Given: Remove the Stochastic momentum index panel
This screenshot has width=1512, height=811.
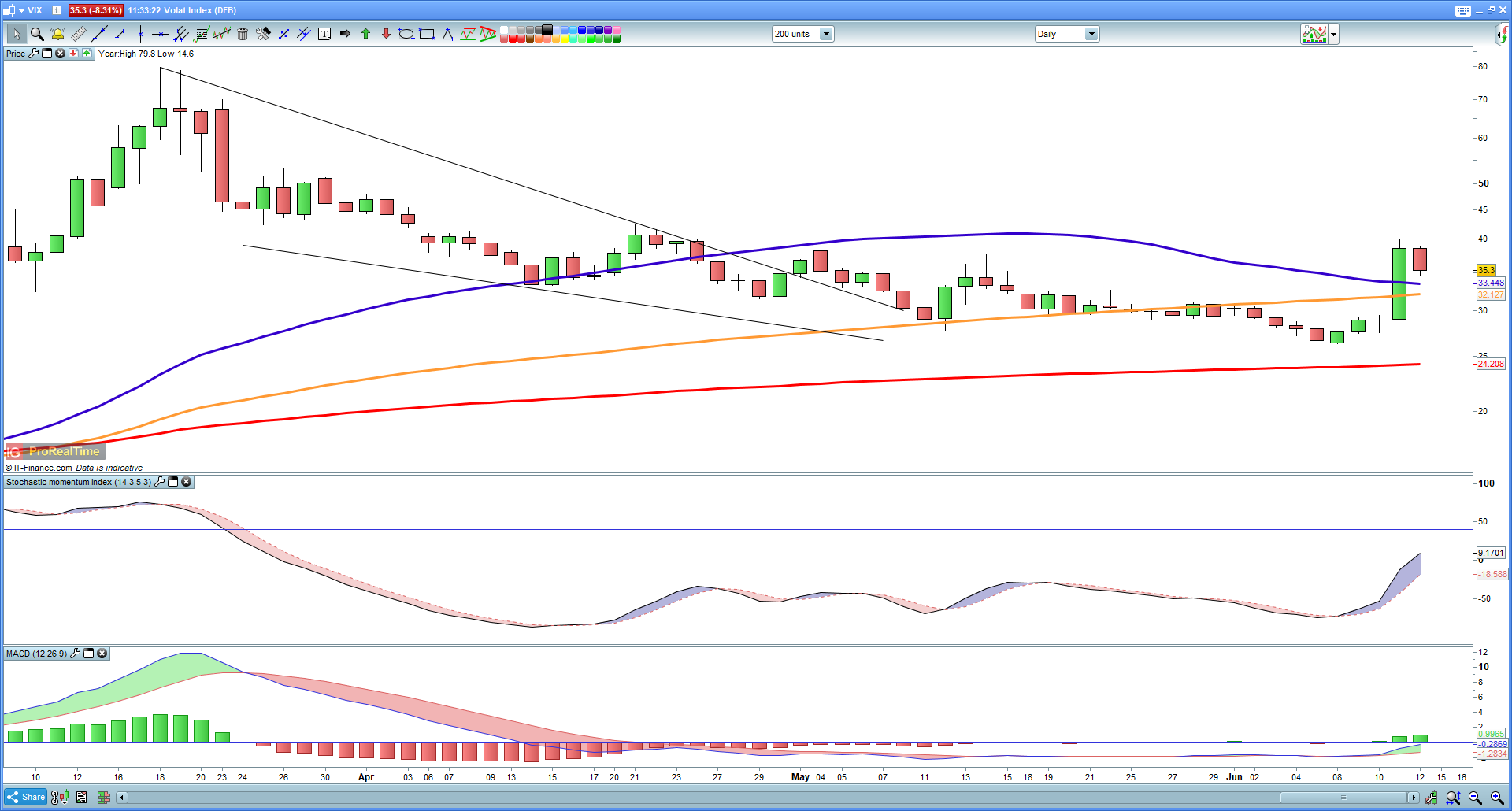Looking at the screenshot, I should click(x=187, y=482).
